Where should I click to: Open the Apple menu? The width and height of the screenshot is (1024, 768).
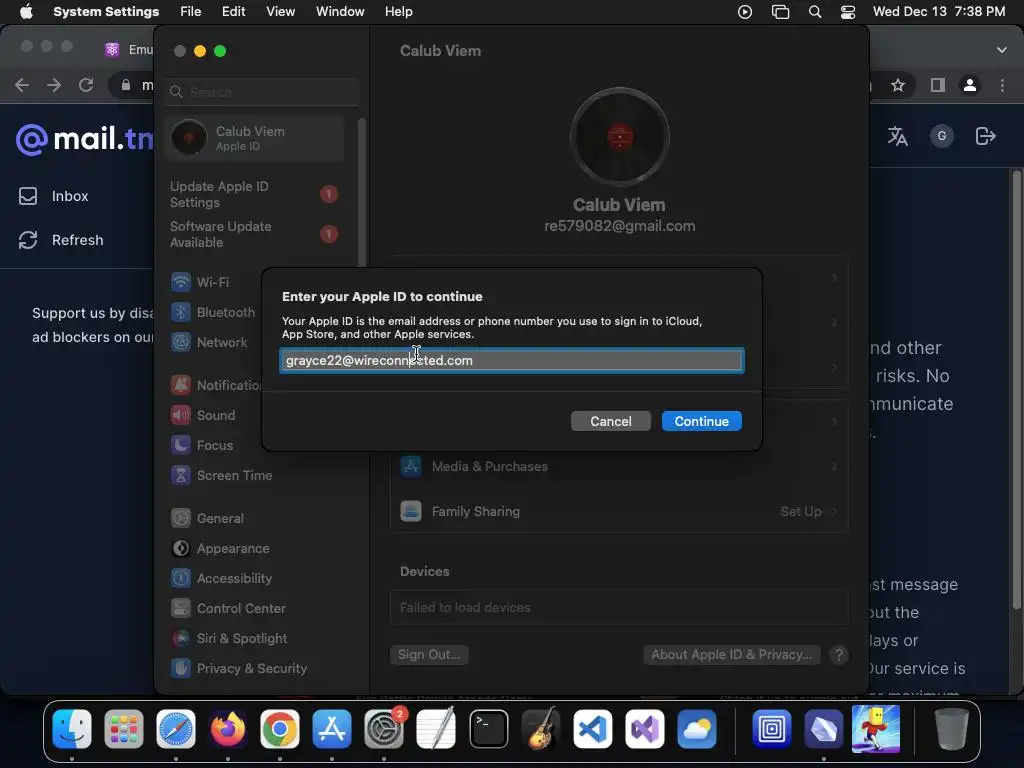(26, 12)
